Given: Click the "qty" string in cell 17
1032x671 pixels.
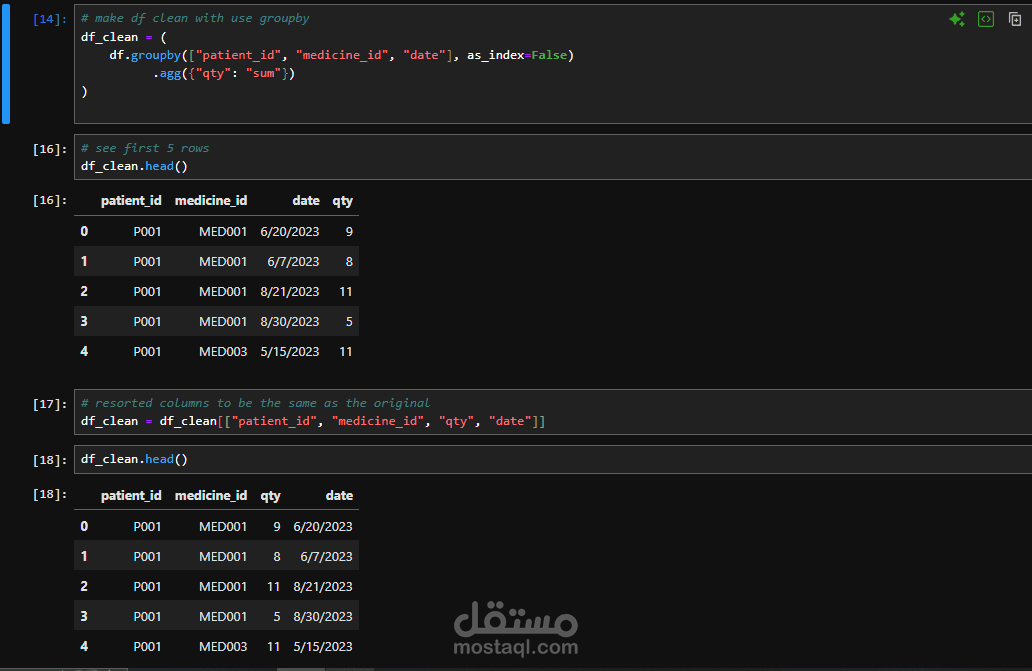Looking at the screenshot, I should [457, 421].
